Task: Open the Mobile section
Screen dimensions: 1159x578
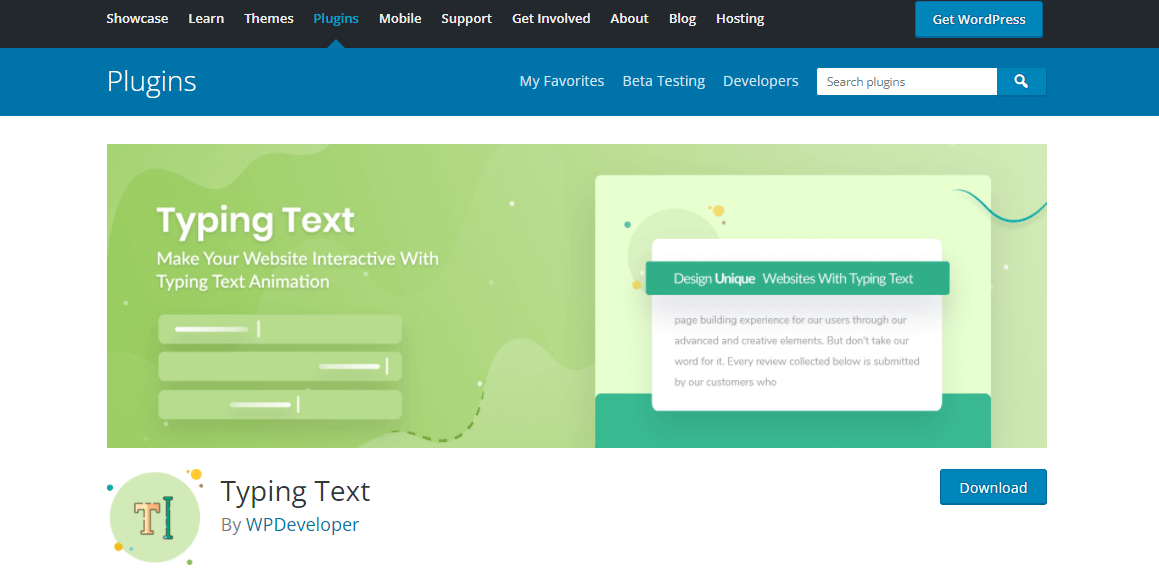Action: 400,18
